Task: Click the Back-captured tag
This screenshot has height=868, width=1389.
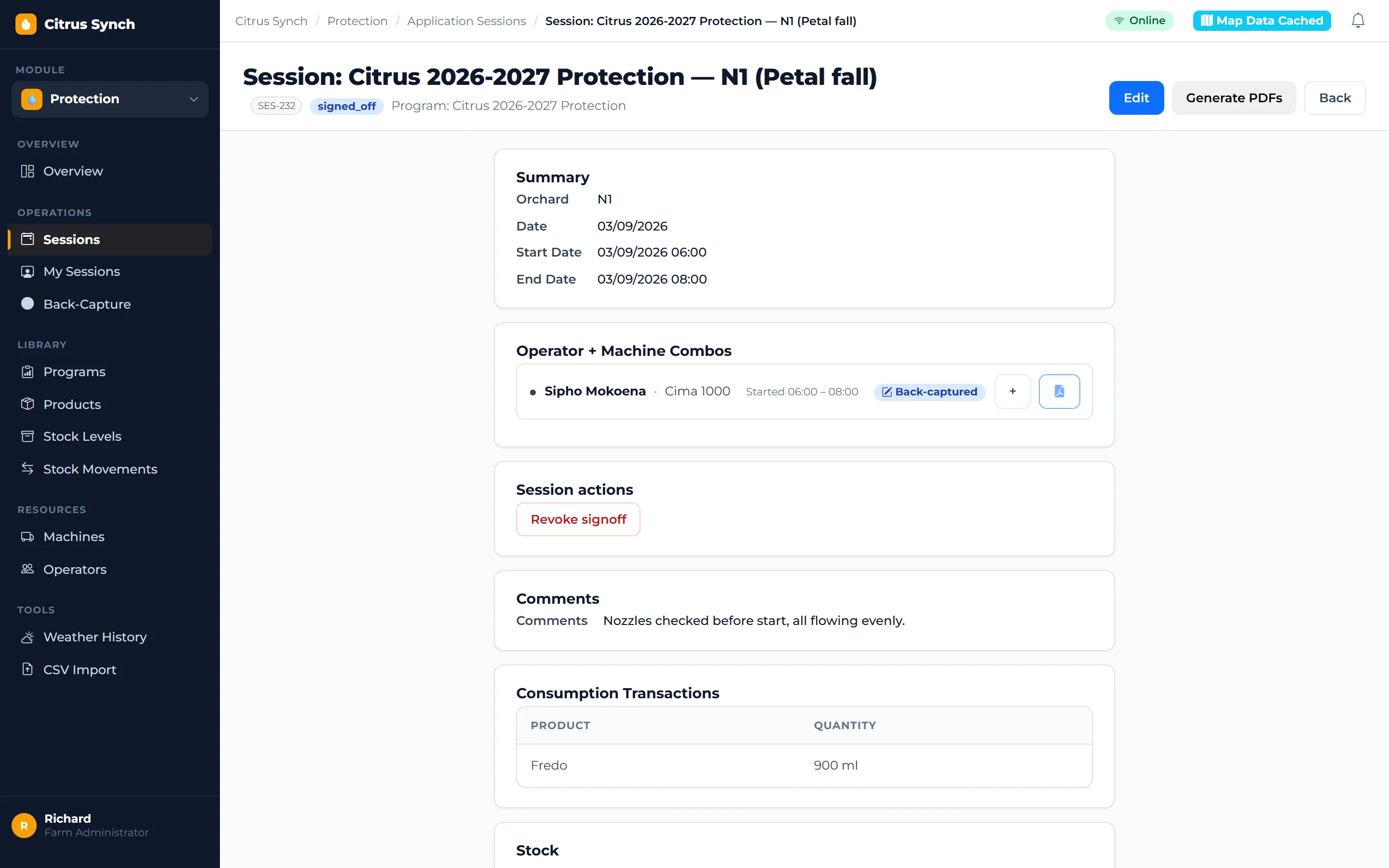Action: 929,392
